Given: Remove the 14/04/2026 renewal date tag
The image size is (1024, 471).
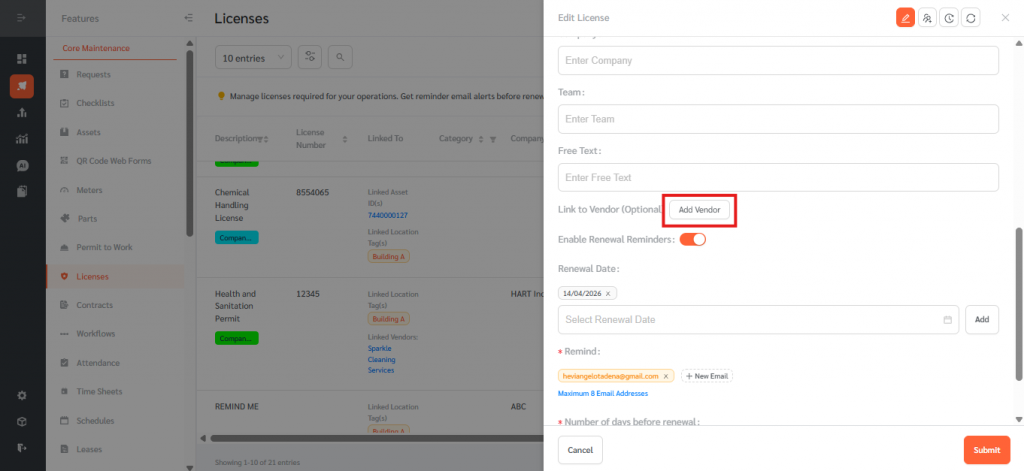Looking at the screenshot, I should 608,293.
